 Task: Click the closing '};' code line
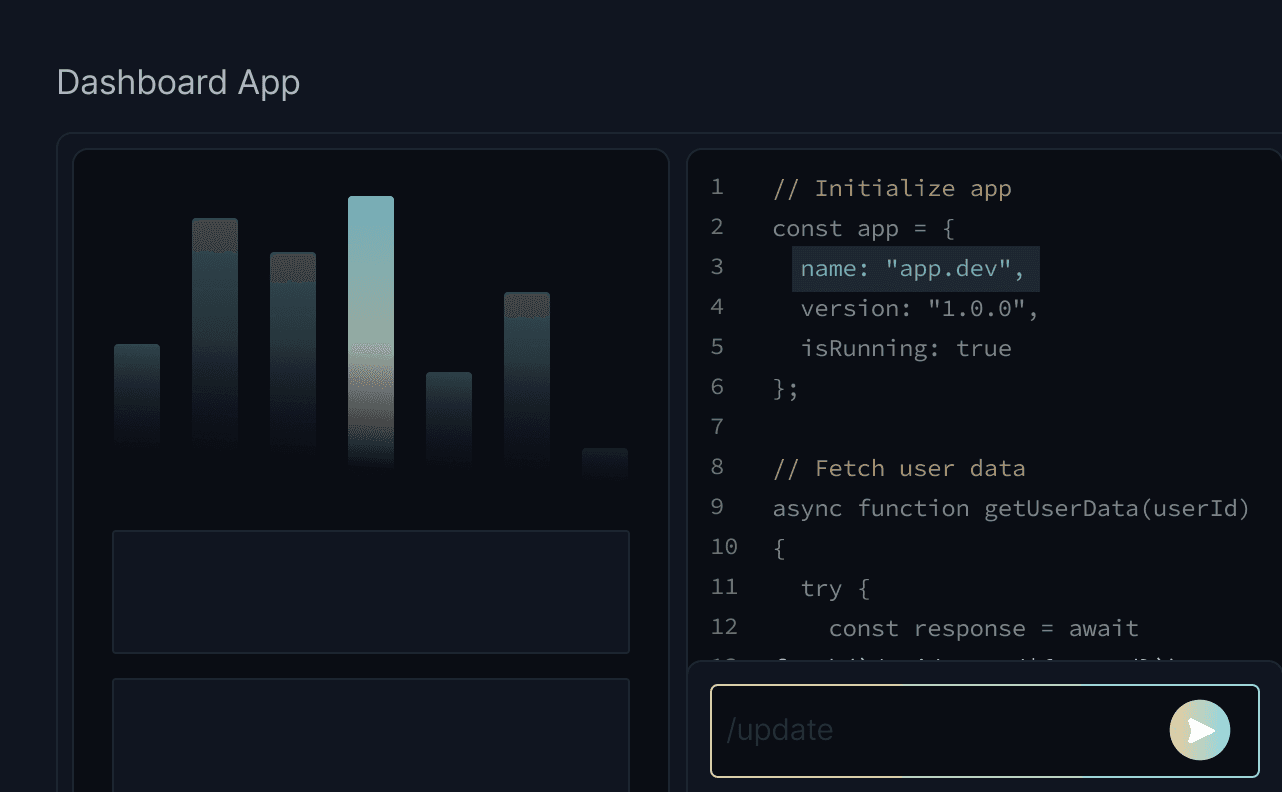coord(786,388)
